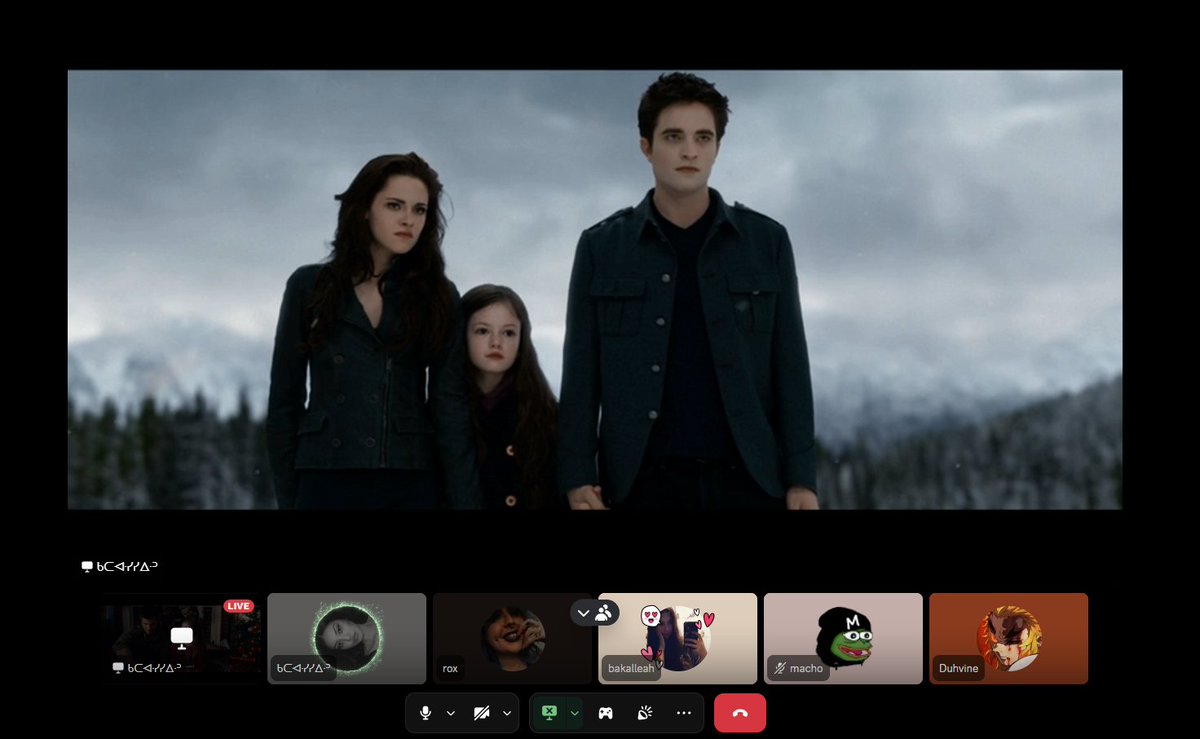Screen dimensions: 1200x739
Task: Open more options three-dots menu
Action: tap(684, 713)
